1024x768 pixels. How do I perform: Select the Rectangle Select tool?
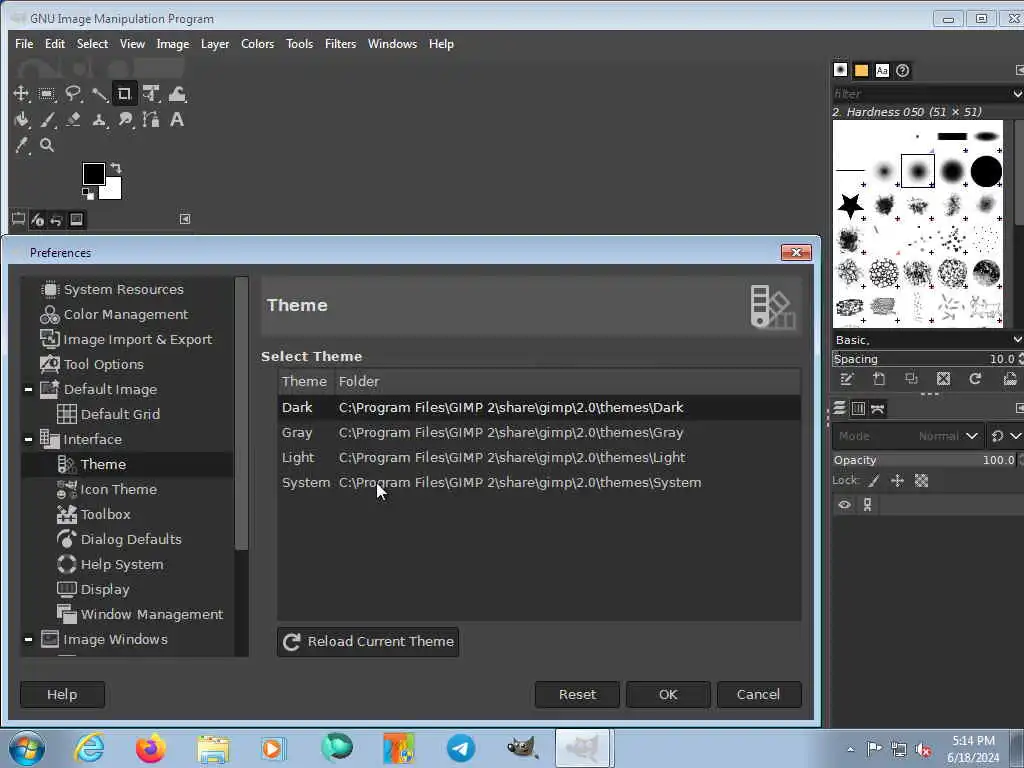point(47,94)
